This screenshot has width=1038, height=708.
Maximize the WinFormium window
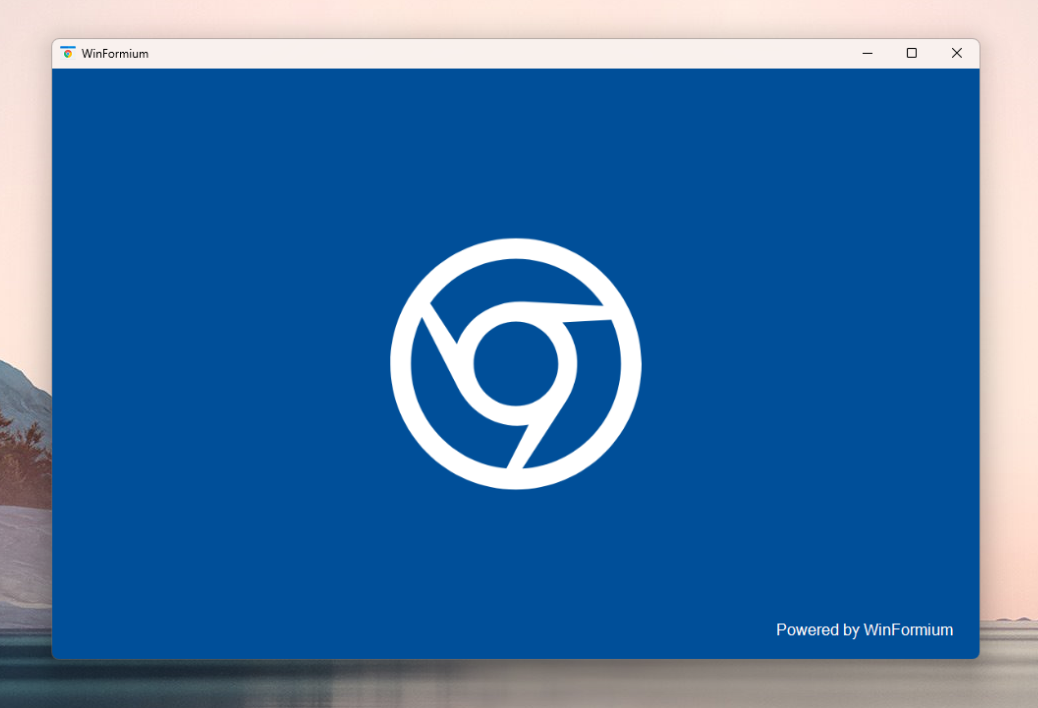[912, 53]
